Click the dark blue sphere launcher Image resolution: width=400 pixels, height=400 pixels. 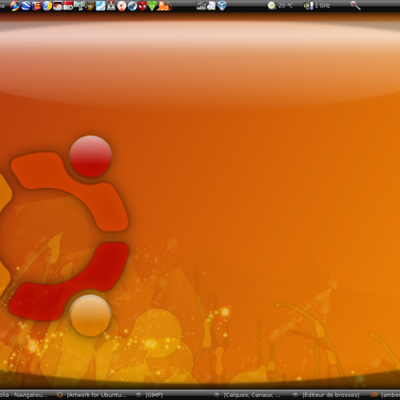[x=132, y=6]
